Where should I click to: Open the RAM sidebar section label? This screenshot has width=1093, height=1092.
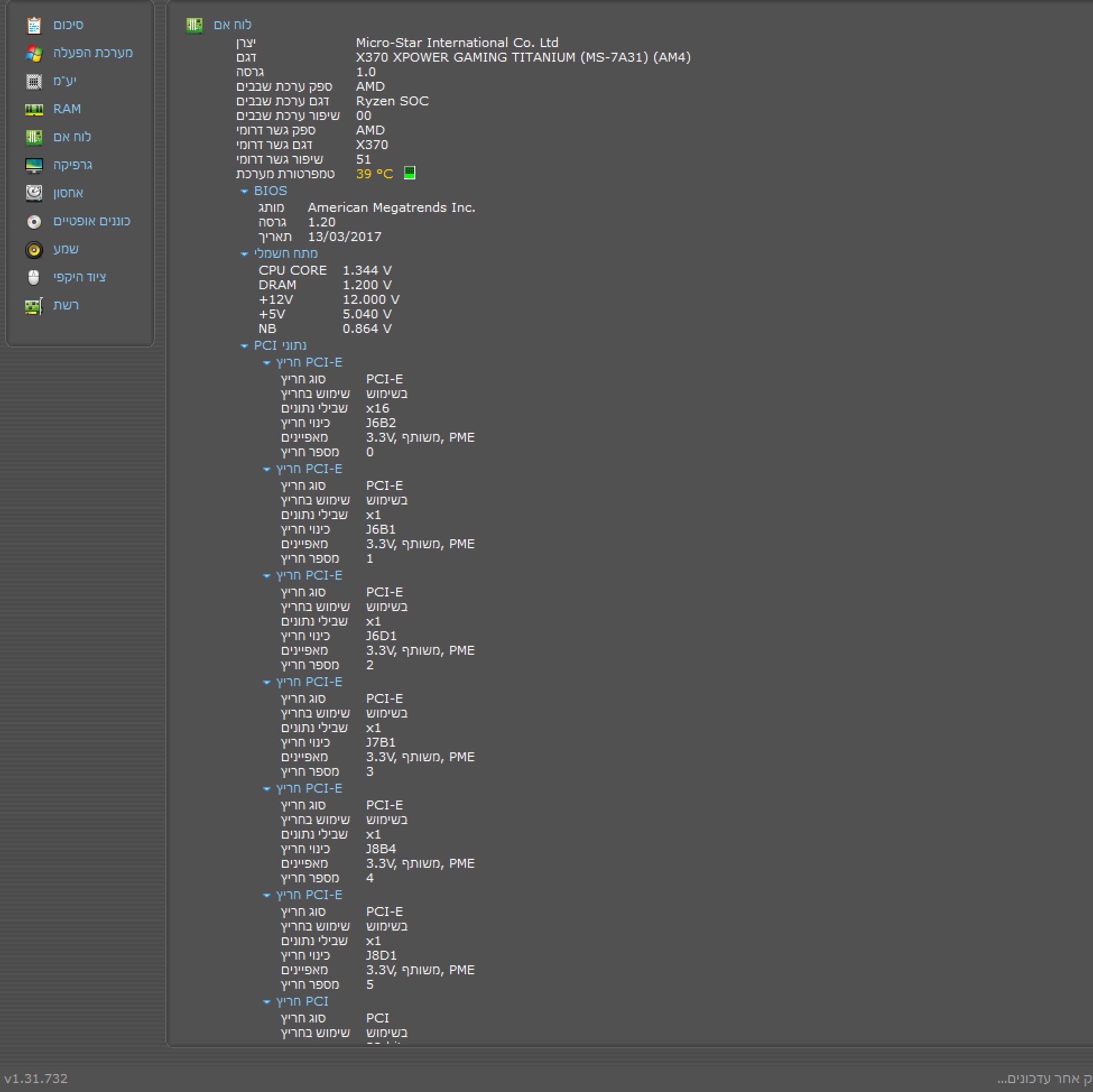coord(67,109)
